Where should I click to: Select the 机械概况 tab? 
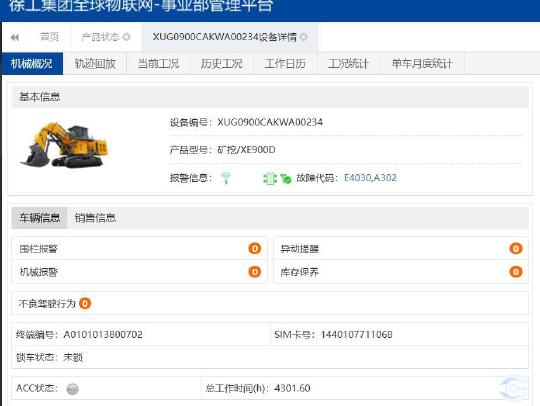(32, 64)
